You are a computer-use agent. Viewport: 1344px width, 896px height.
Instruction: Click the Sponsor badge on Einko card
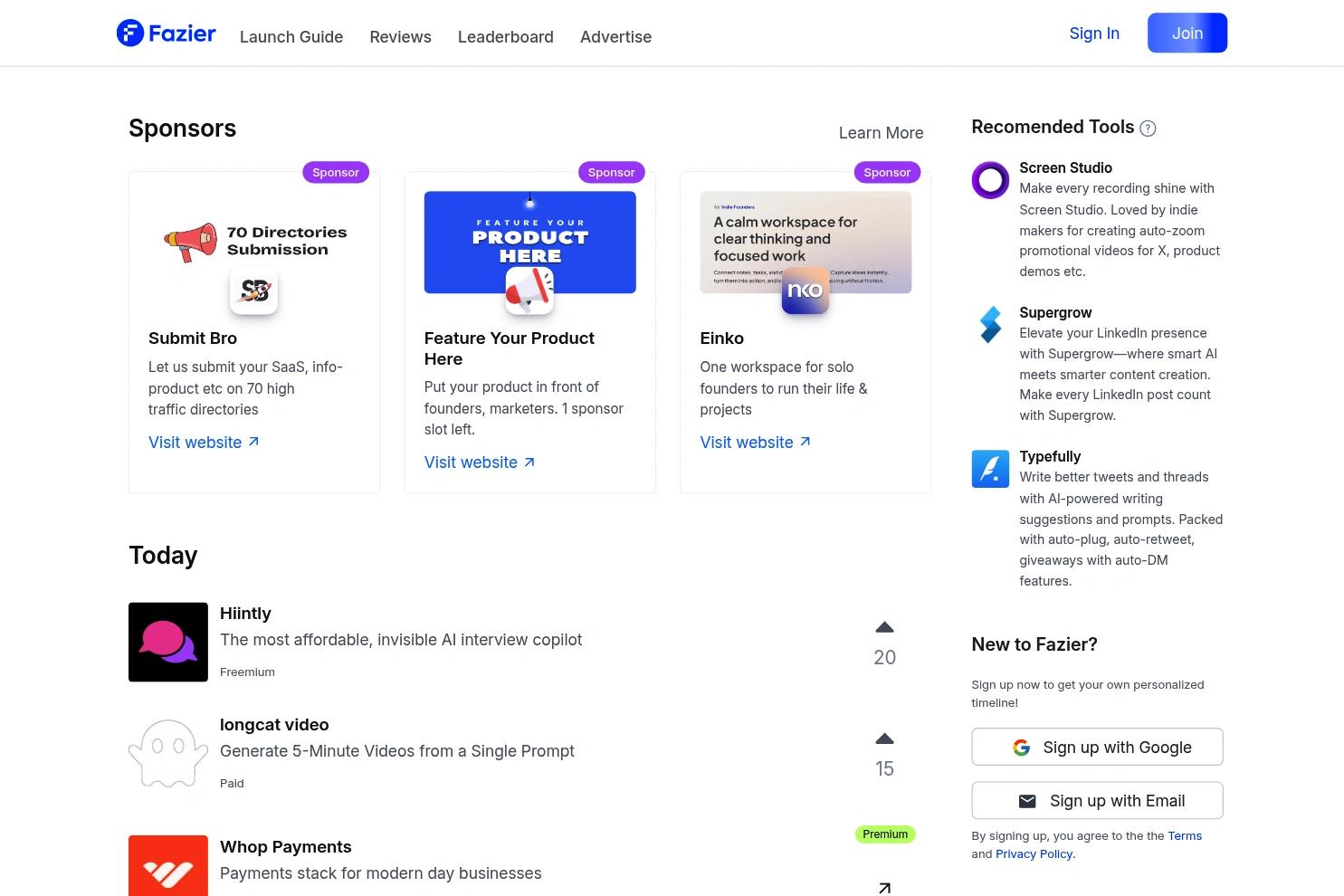tap(887, 173)
